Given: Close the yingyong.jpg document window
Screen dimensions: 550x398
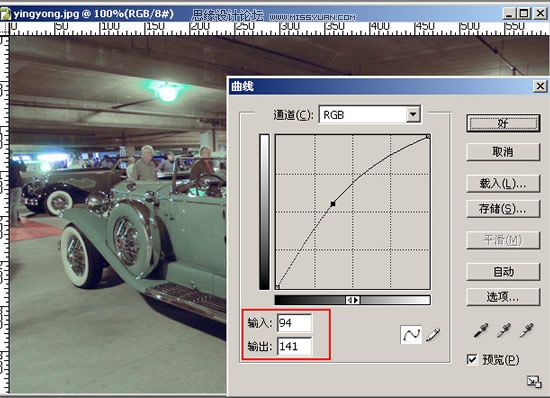Looking at the screenshot, I should [540, 14].
